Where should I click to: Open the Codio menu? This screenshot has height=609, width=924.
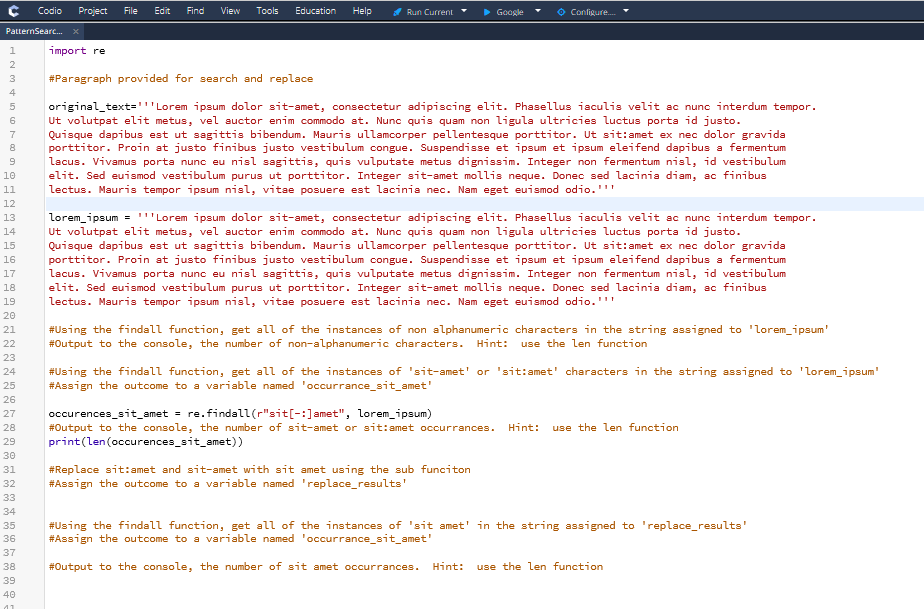[50, 11]
